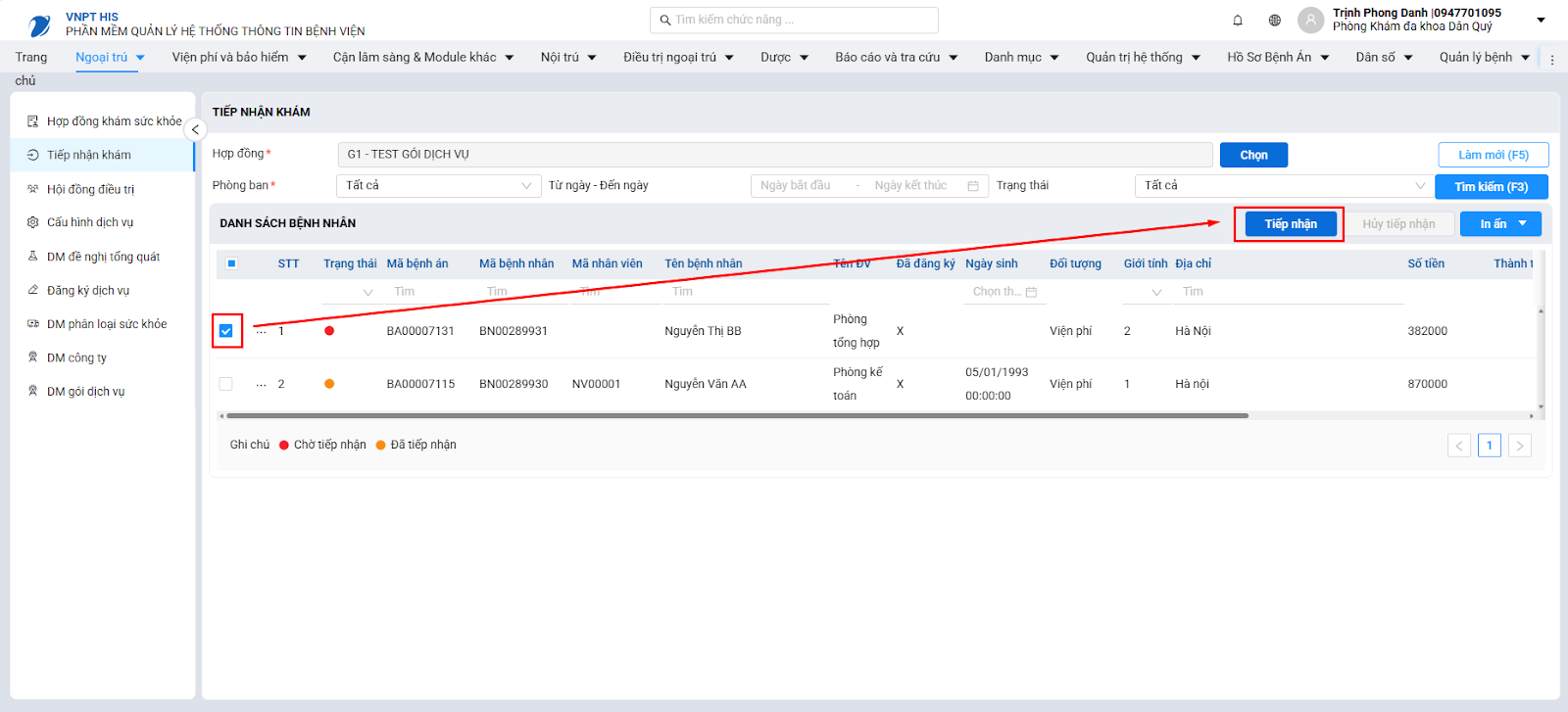This screenshot has height=712, width=1568.
Task: Click the DM đề nghị tổng quát sidebar icon
Action: pos(32,257)
